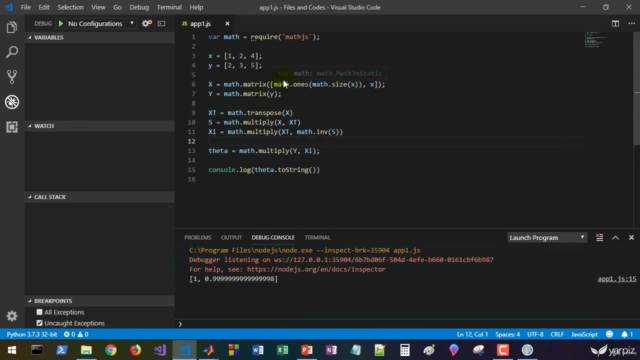Change language mode via JavaScript status item
Viewport: 640px width, 360px height.
tap(584, 334)
